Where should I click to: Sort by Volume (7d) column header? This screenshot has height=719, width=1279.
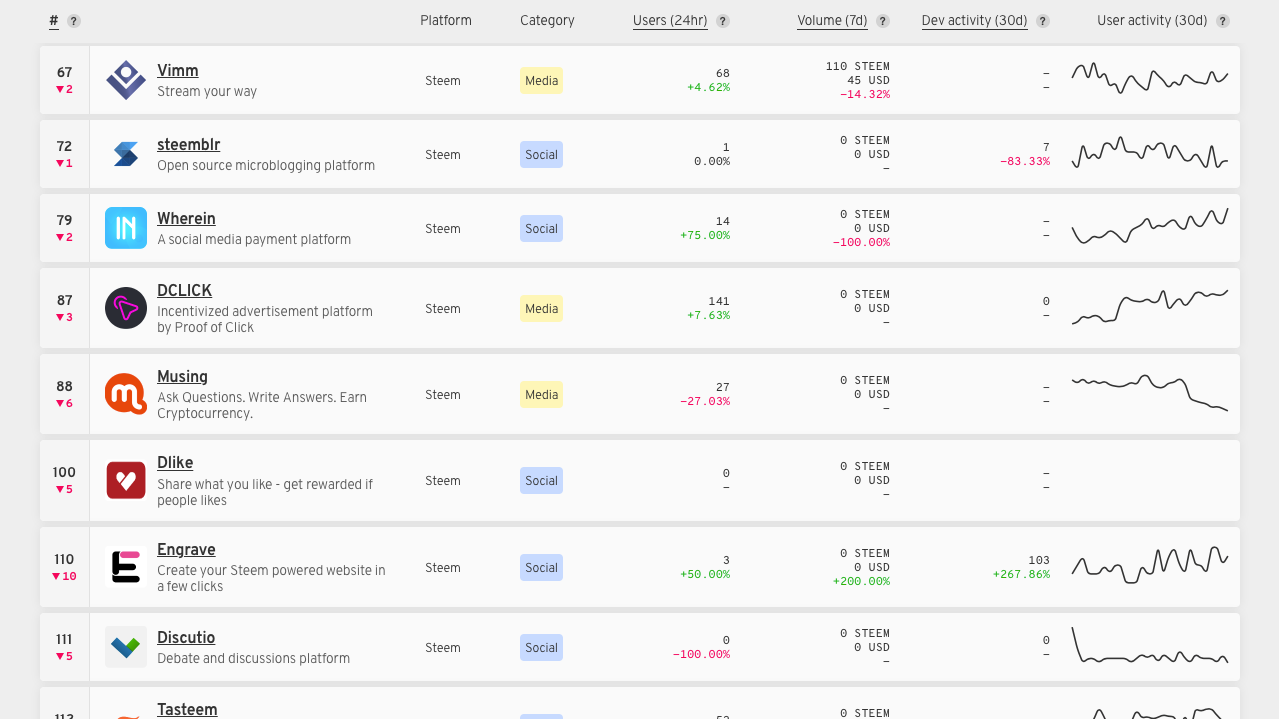click(832, 20)
